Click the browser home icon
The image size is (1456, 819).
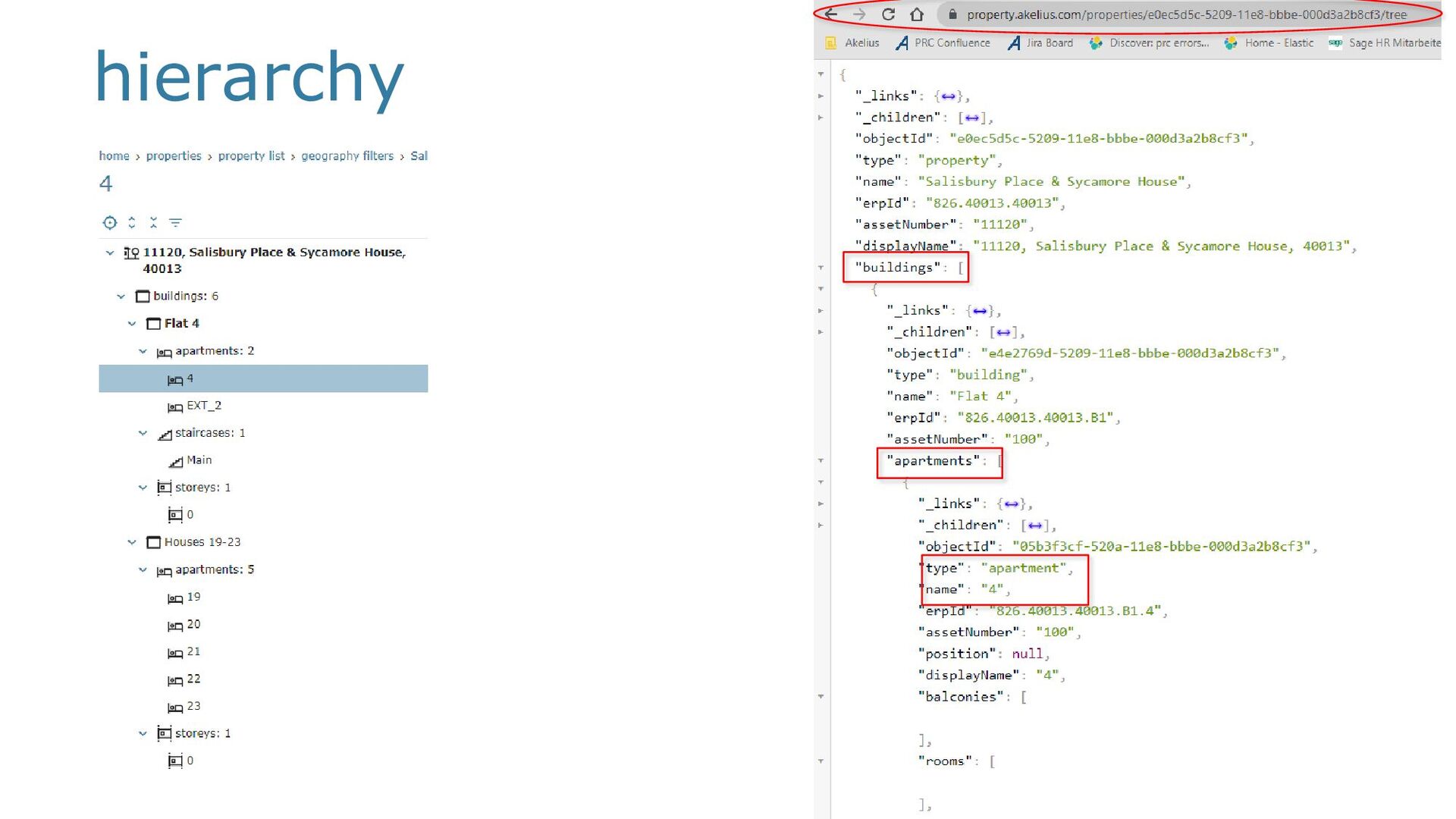[917, 14]
